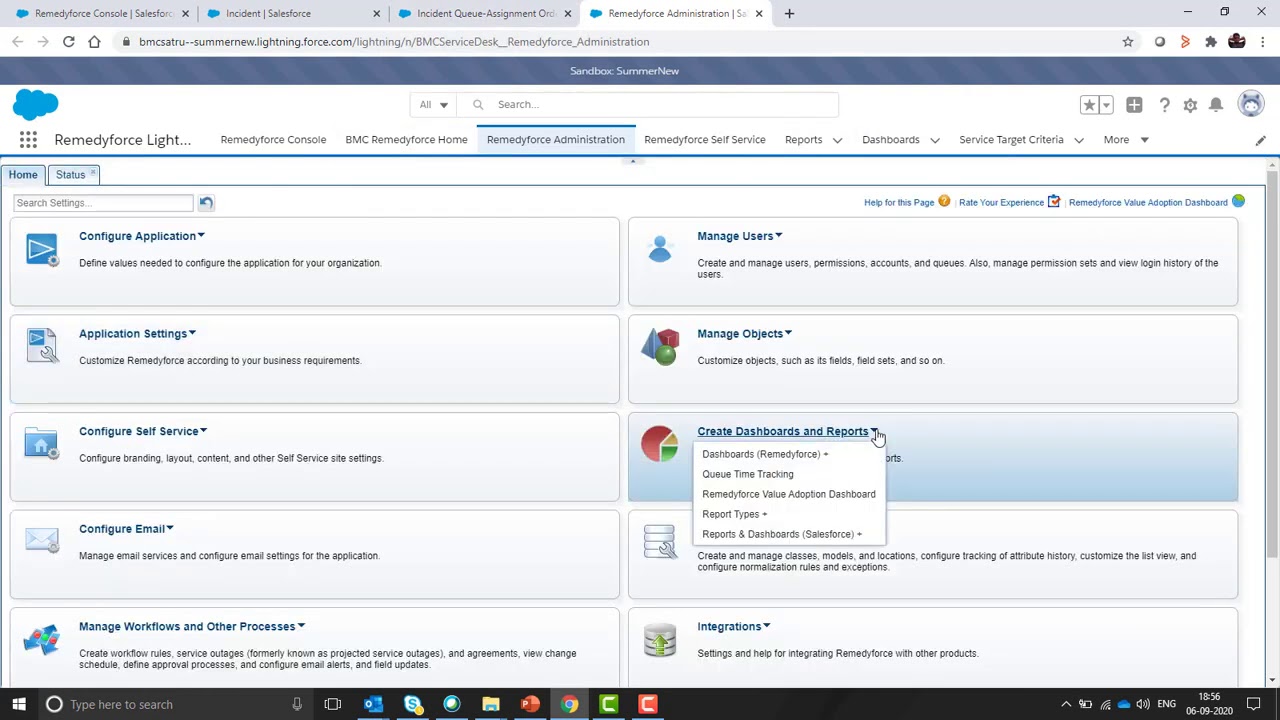Switch to Remedyforce Console tab
1280x720 pixels.
[x=273, y=140]
